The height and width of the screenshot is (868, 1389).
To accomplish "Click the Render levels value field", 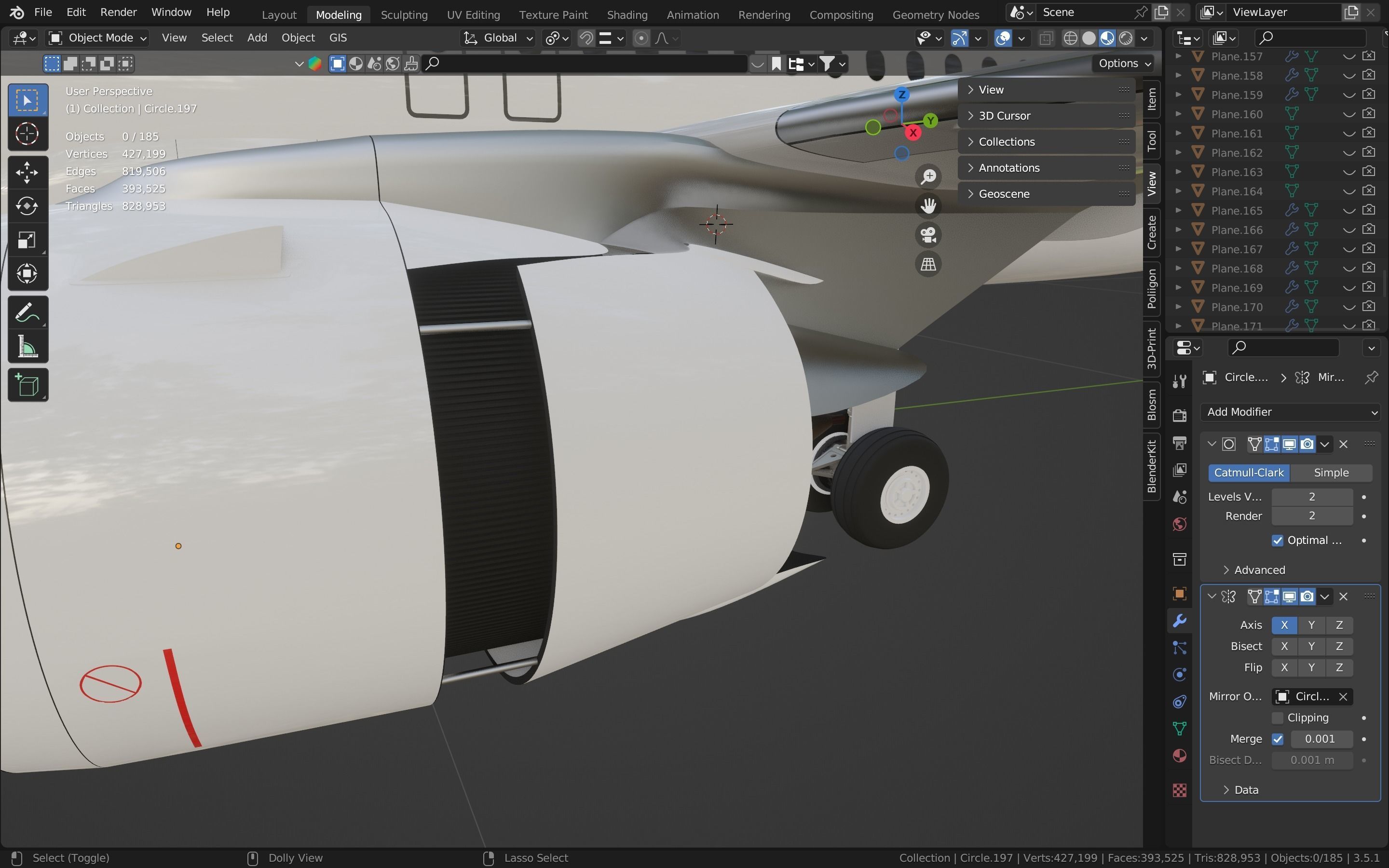I will (1312, 516).
